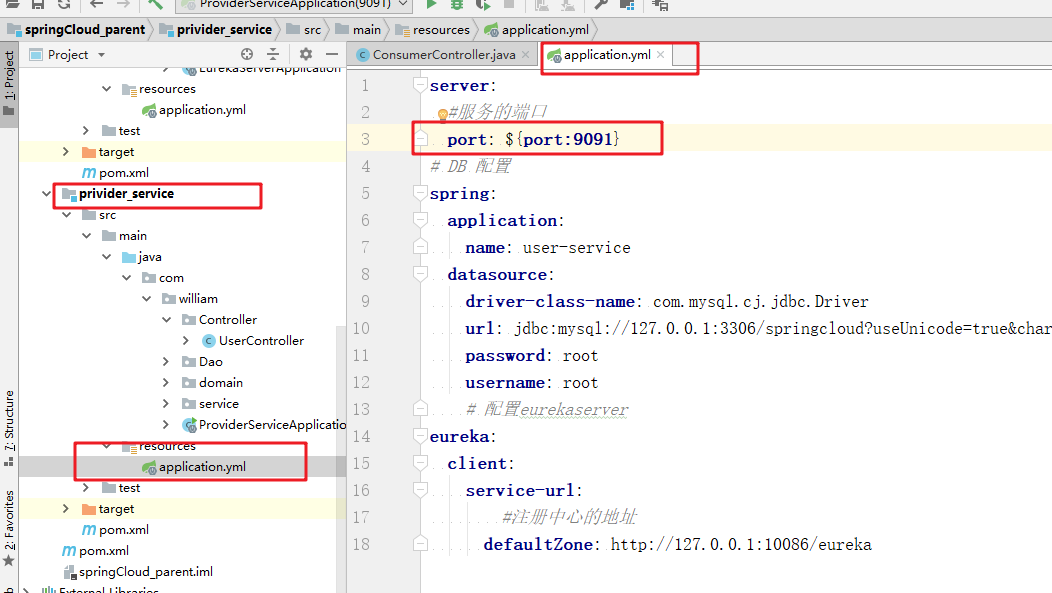The width and height of the screenshot is (1052, 593).
Task: Select the Dao folder icon
Action: [189, 362]
